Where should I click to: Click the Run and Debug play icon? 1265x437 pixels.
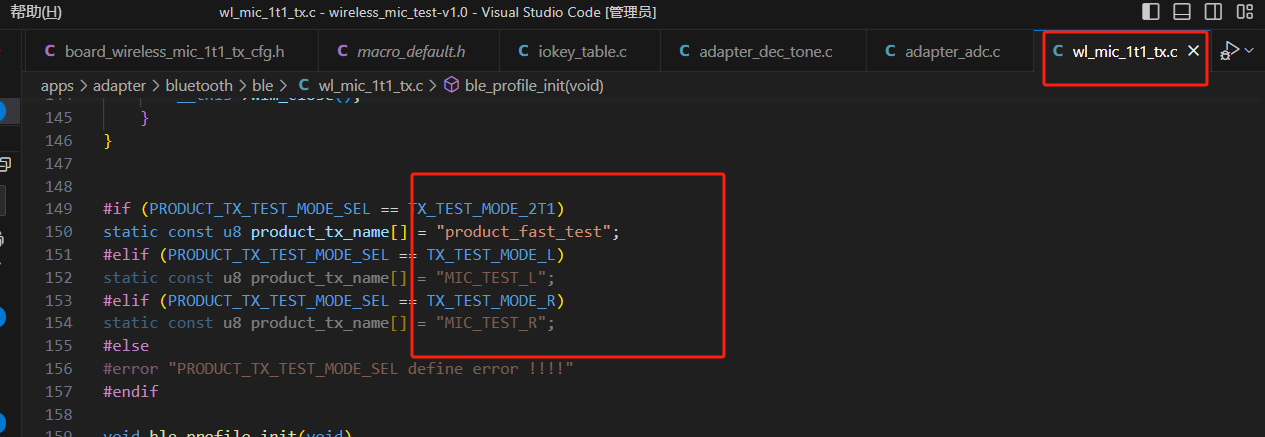(x=1228, y=52)
